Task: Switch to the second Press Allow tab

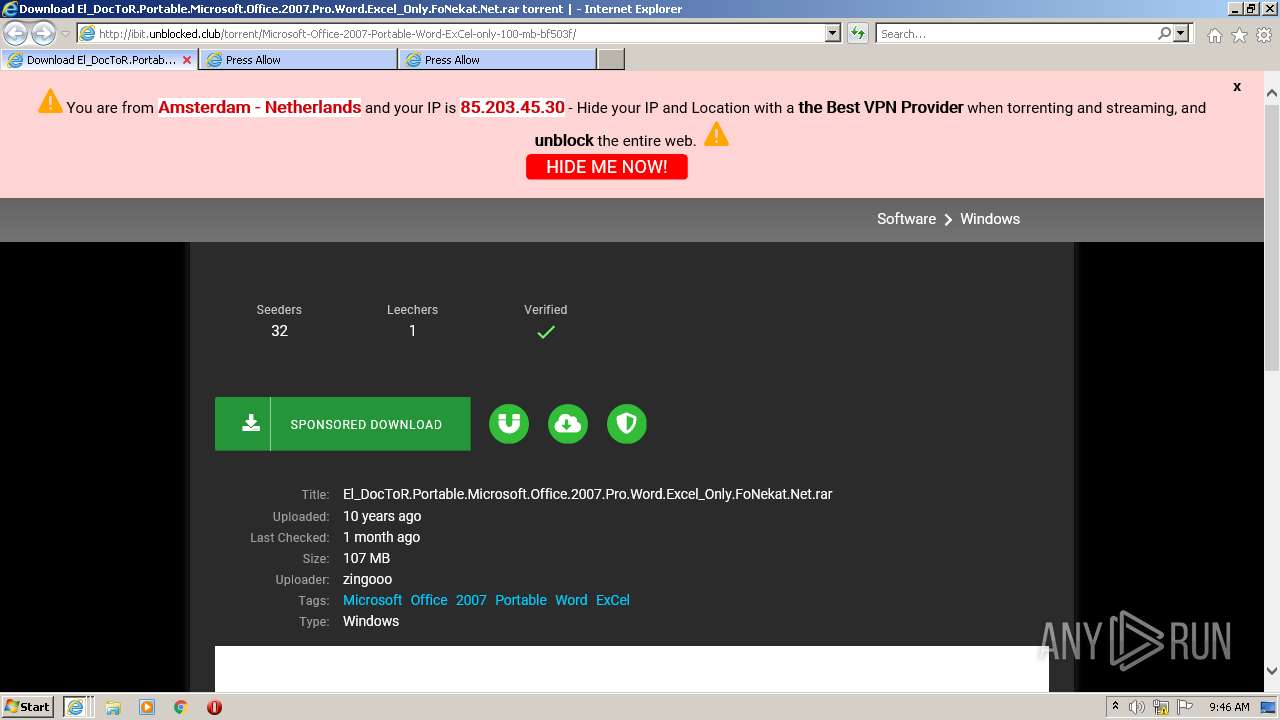Action: [x=497, y=60]
